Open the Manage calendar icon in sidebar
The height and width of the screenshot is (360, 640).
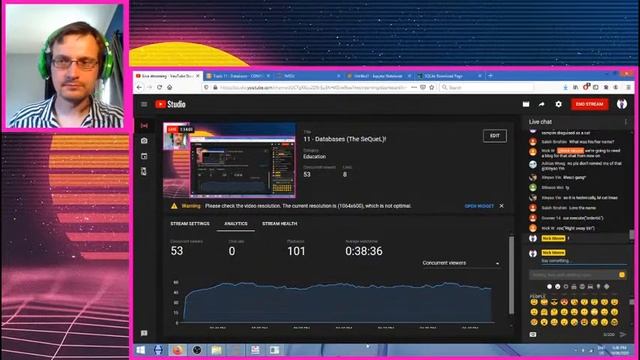(x=144, y=156)
